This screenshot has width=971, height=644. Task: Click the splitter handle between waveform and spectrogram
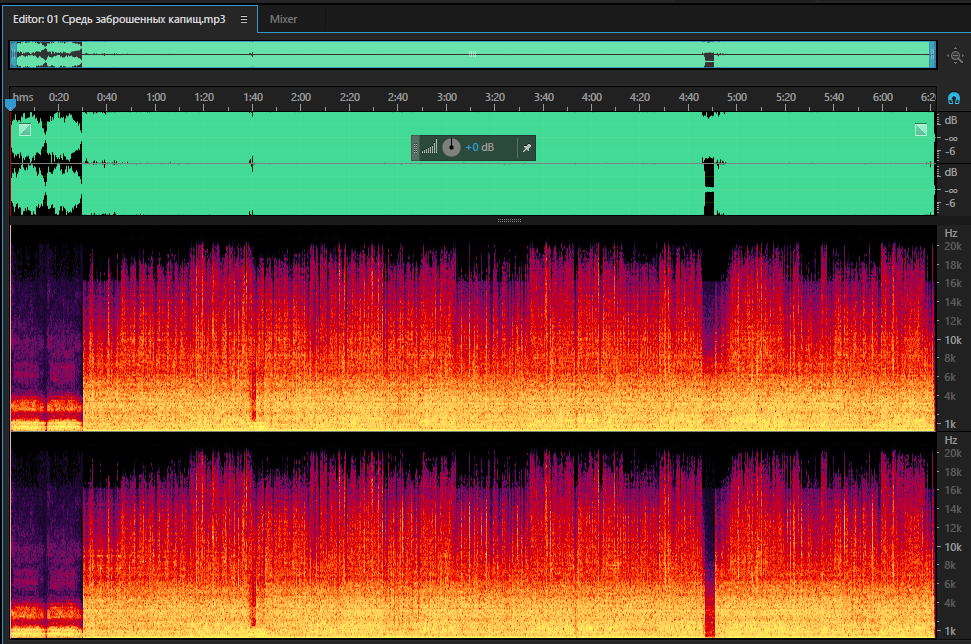point(510,220)
